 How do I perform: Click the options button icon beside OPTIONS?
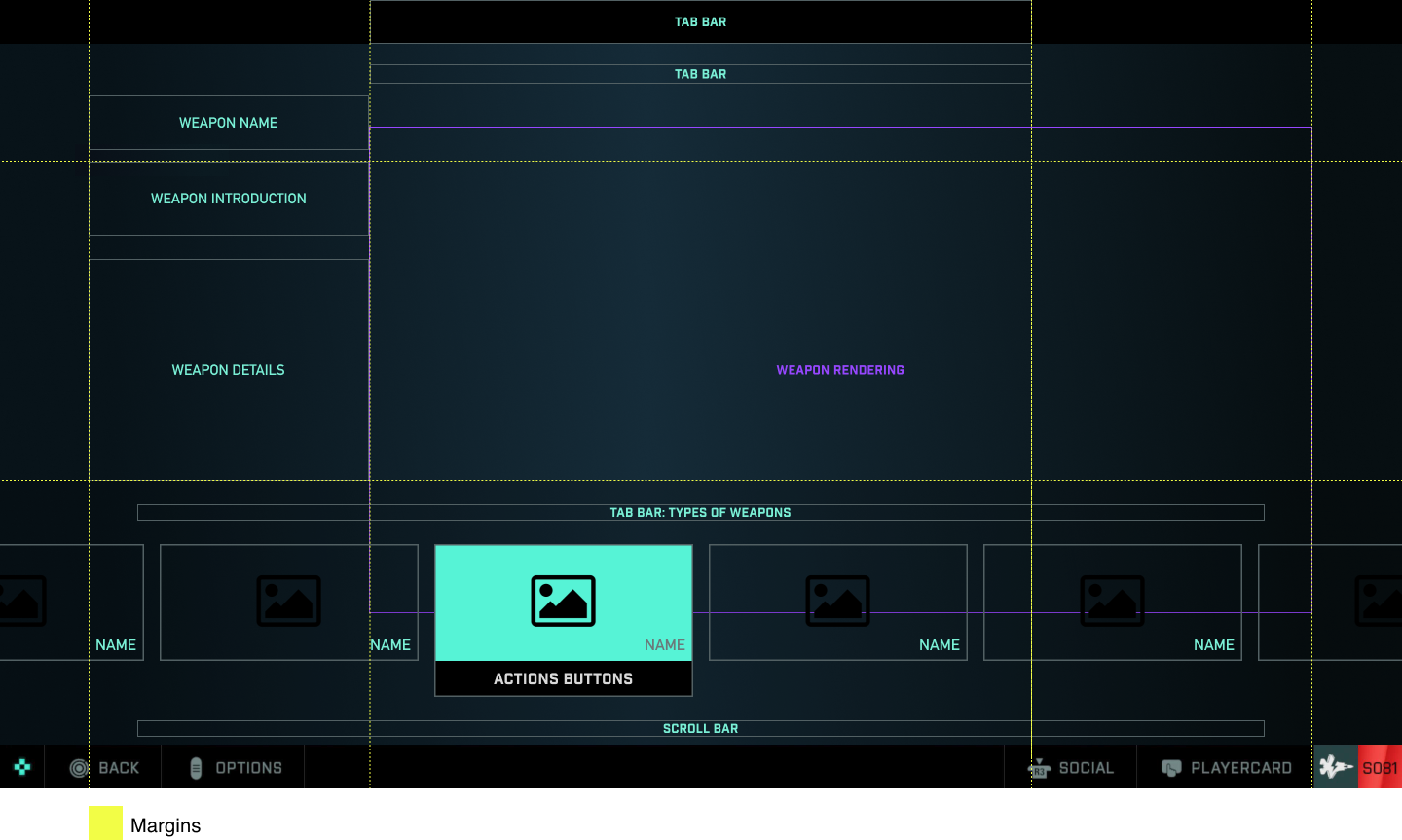[x=196, y=768]
